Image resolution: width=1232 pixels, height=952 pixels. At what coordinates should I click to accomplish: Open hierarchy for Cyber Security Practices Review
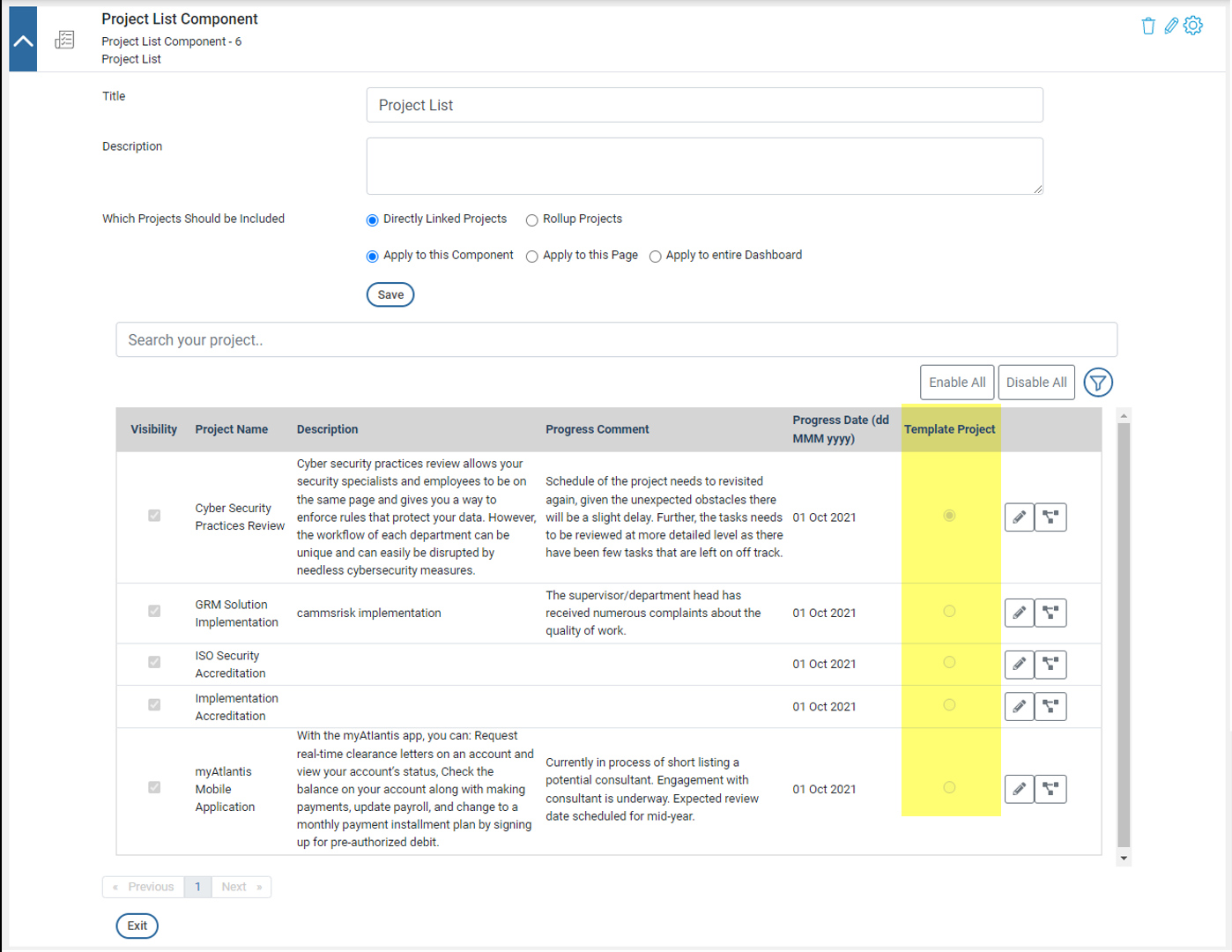(1050, 517)
